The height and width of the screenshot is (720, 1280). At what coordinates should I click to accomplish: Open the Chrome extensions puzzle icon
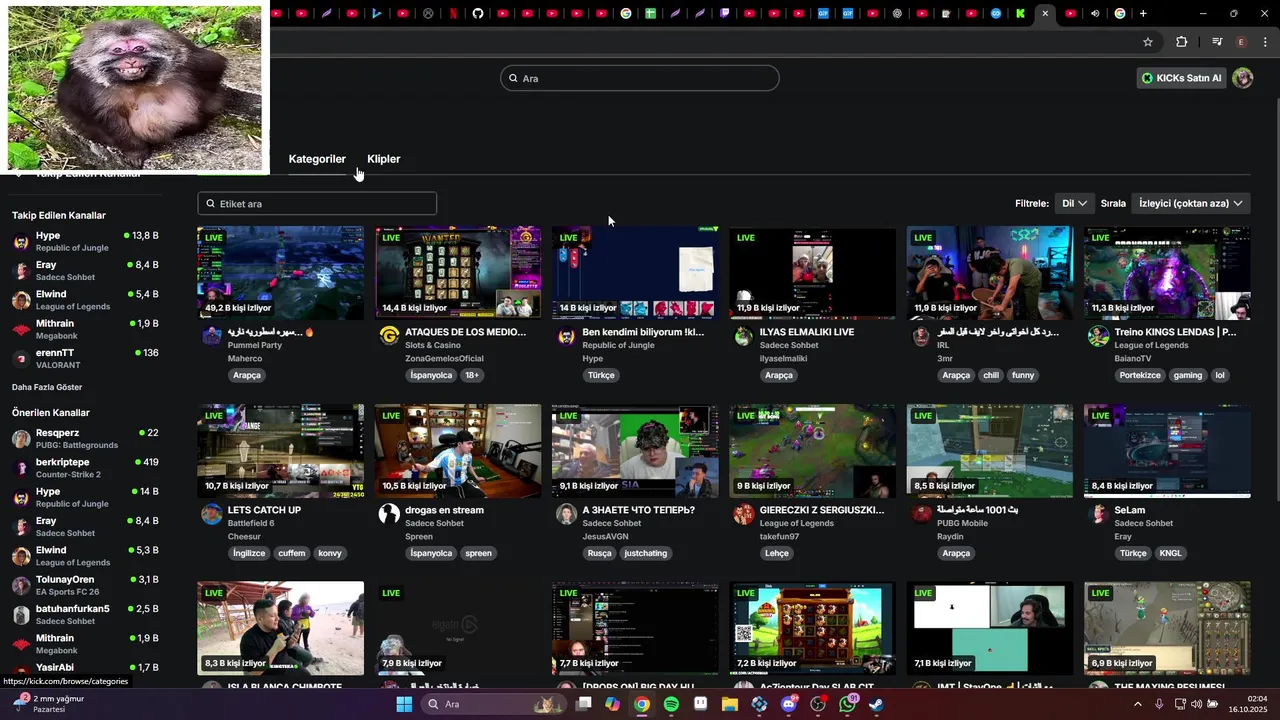[1181, 42]
